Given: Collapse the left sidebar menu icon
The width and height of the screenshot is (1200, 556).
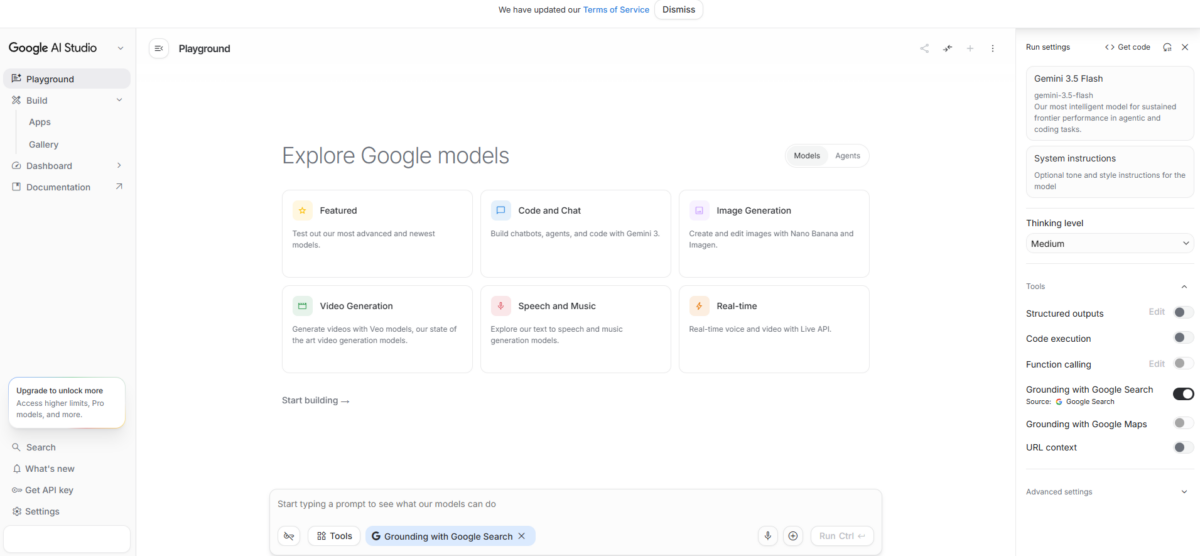Looking at the screenshot, I should pyautogui.click(x=158, y=48).
